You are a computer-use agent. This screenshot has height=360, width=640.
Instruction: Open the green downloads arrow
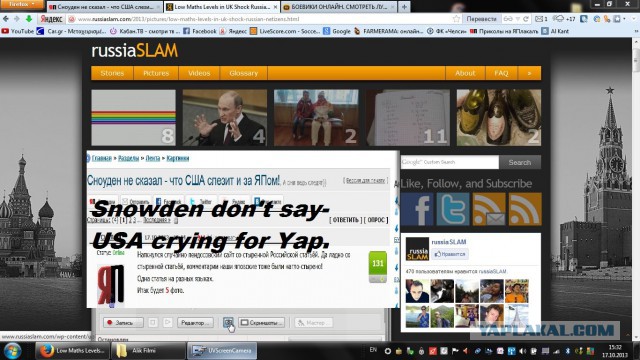[29, 19]
